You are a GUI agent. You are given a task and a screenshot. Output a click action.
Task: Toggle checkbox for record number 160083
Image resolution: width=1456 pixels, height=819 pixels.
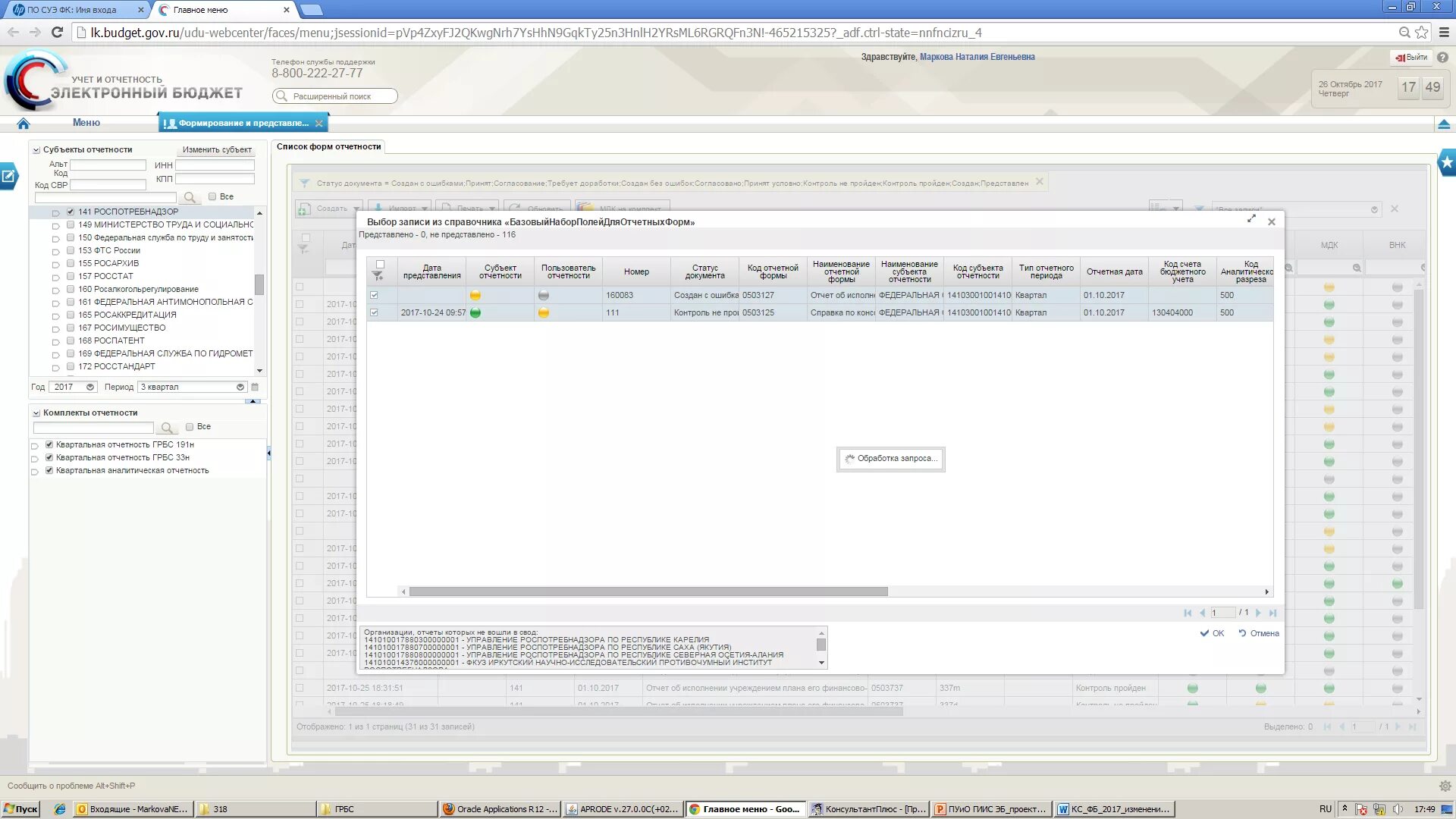click(x=374, y=296)
